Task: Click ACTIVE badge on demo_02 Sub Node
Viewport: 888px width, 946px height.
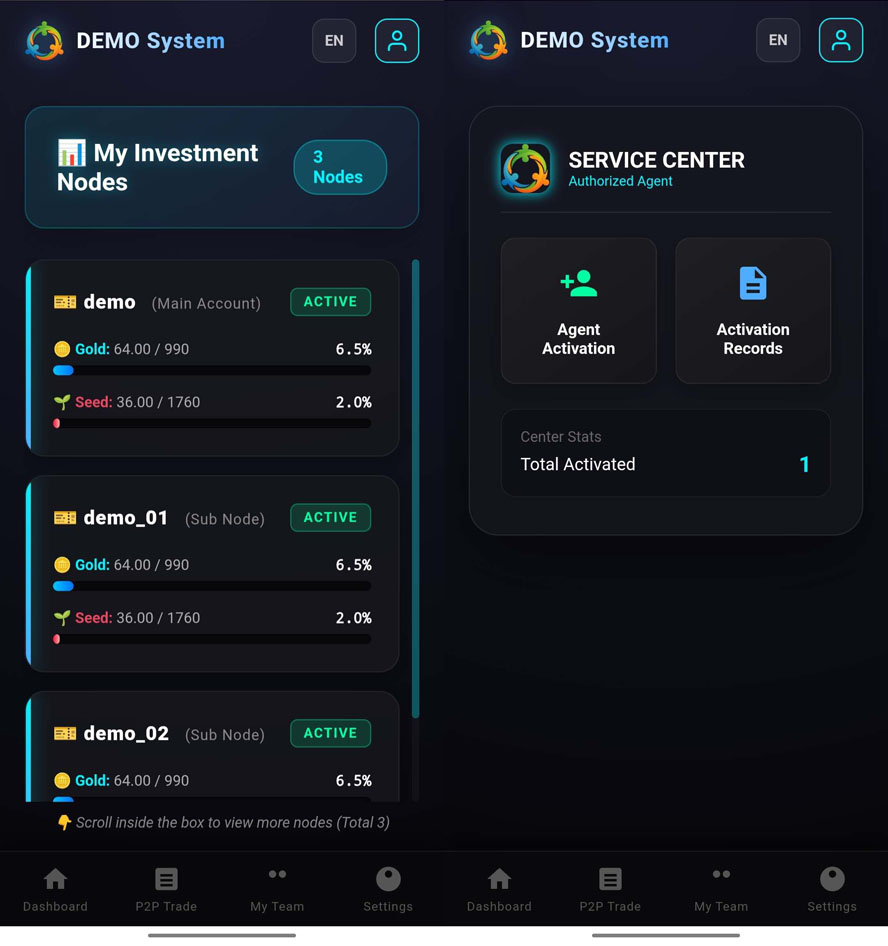Action: (x=330, y=733)
